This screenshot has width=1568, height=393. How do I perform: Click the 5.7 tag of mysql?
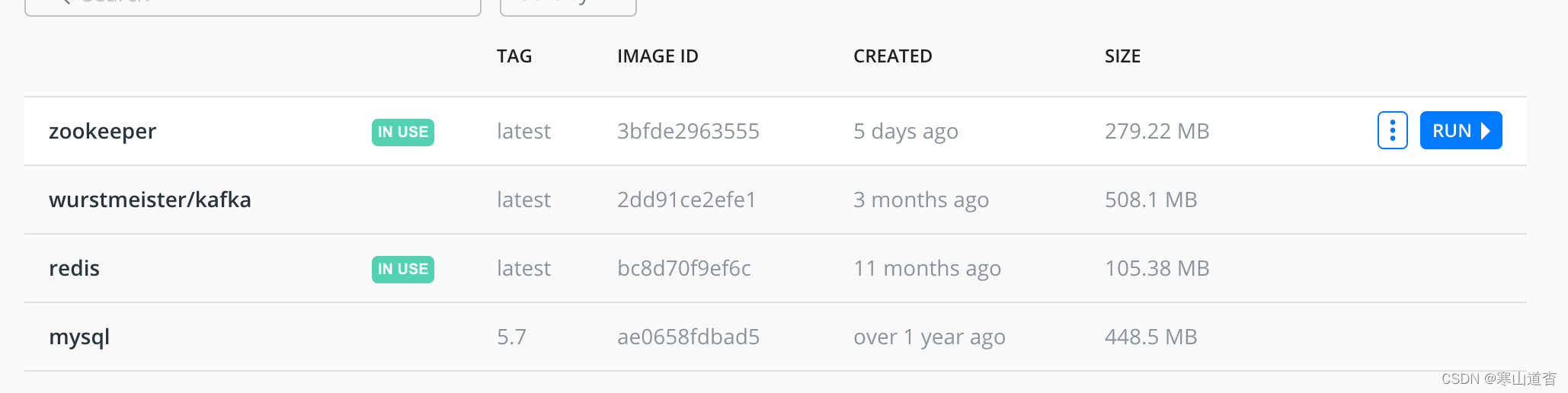tap(511, 337)
